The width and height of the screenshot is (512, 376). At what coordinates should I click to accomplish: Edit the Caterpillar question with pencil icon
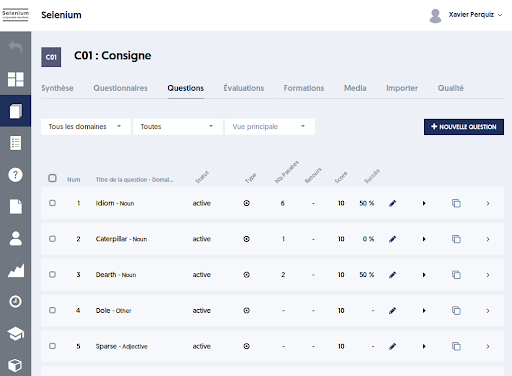(x=392, y=239)
